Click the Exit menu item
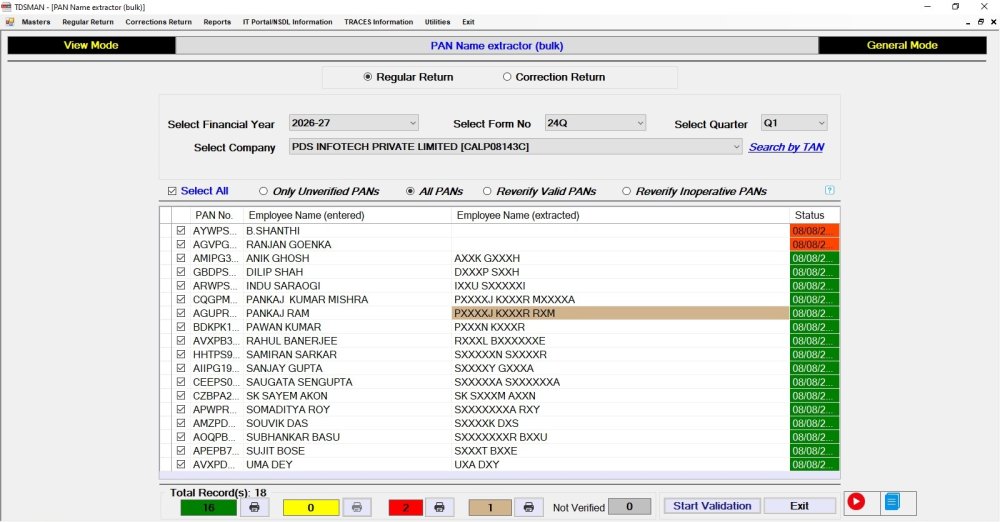Screen dimensions: 1000x522 pos(468,22)
